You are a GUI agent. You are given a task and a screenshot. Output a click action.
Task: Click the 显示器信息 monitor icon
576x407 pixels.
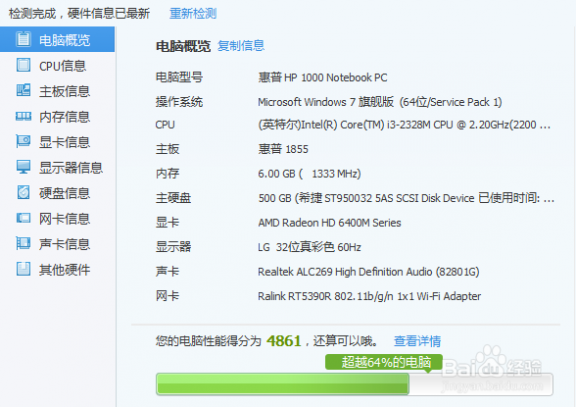click(24, 167)
